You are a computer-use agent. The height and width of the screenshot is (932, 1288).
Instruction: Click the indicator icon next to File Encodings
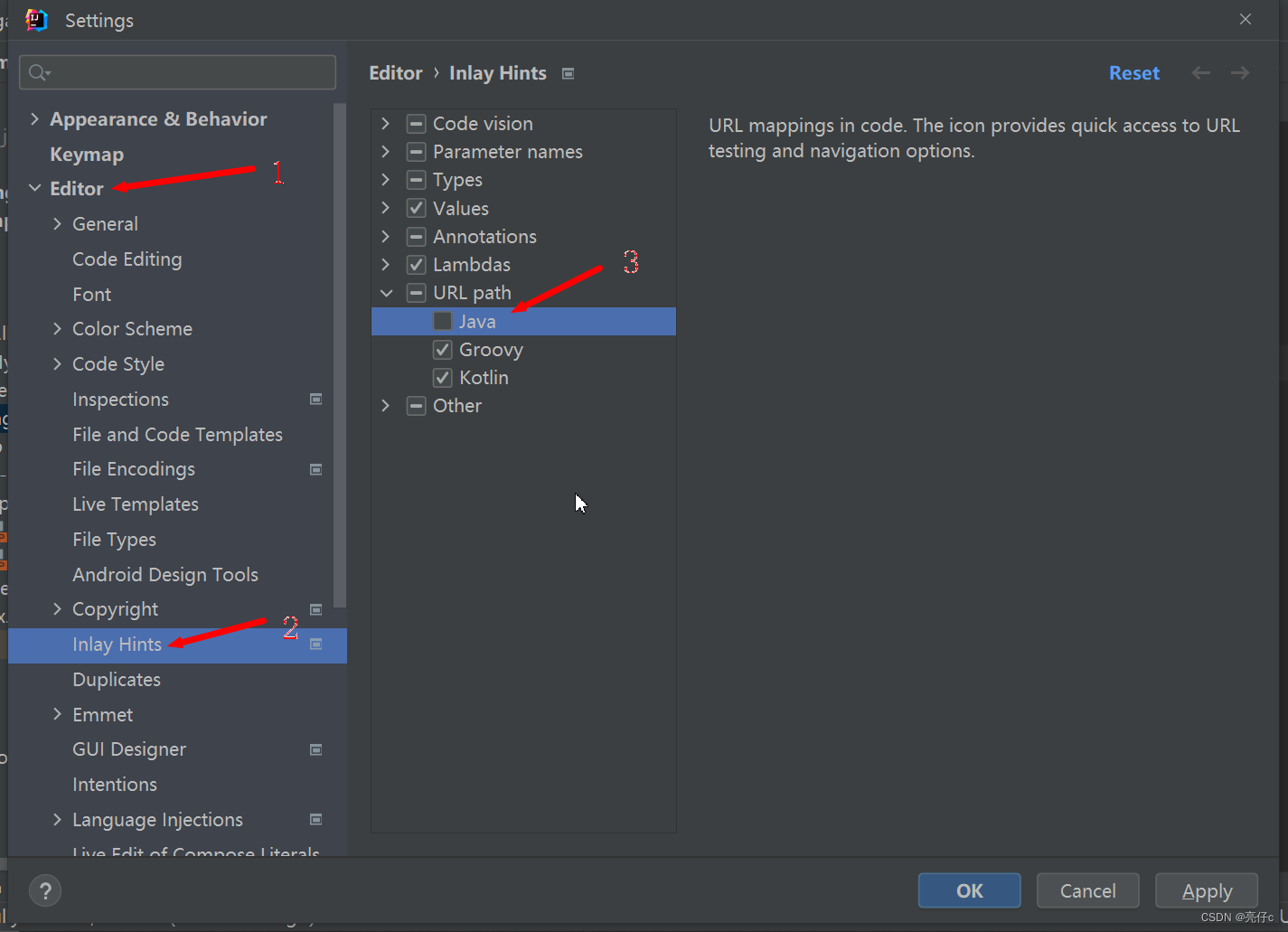point(316,469)
